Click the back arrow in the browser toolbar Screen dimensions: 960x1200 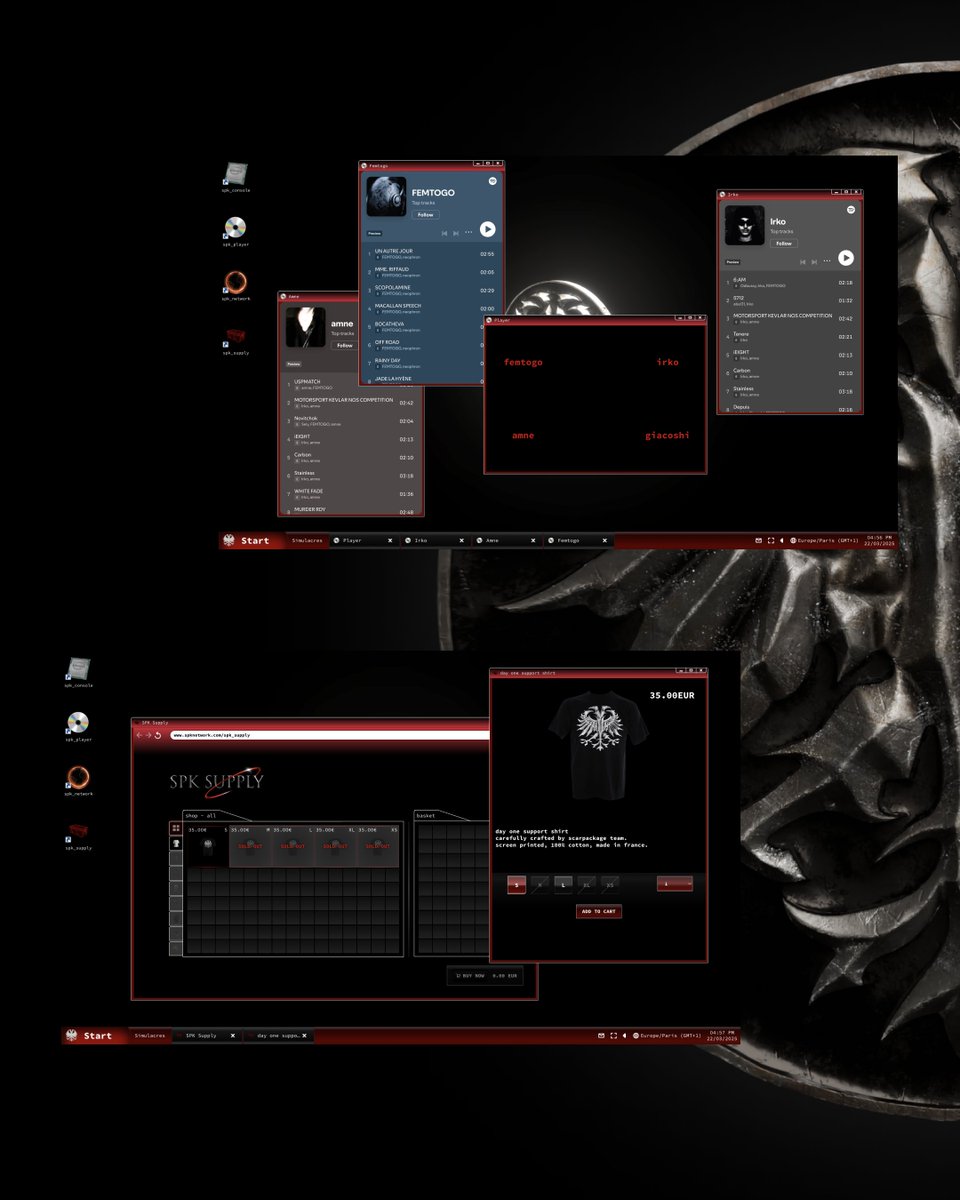139,735
